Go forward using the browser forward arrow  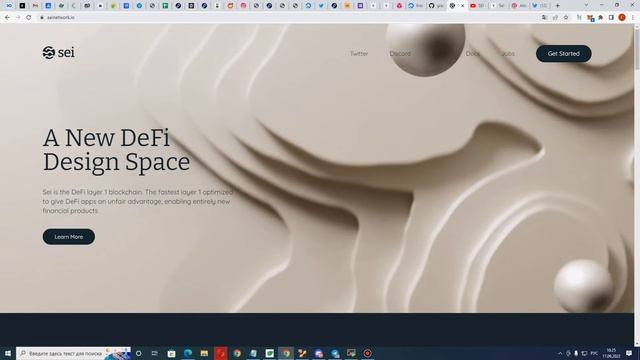coord(18,18)
